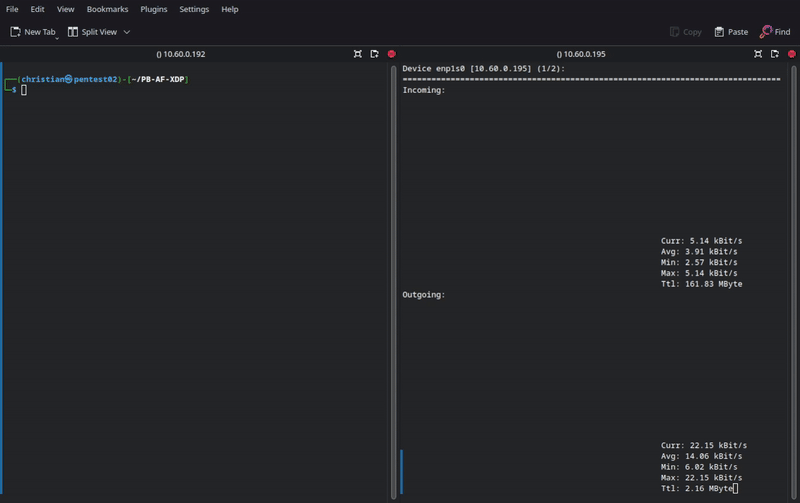Click the shell prompt cursor in left terminal
Image resolution: width=800 pixels, height=503 pixels.
[24, 90]
